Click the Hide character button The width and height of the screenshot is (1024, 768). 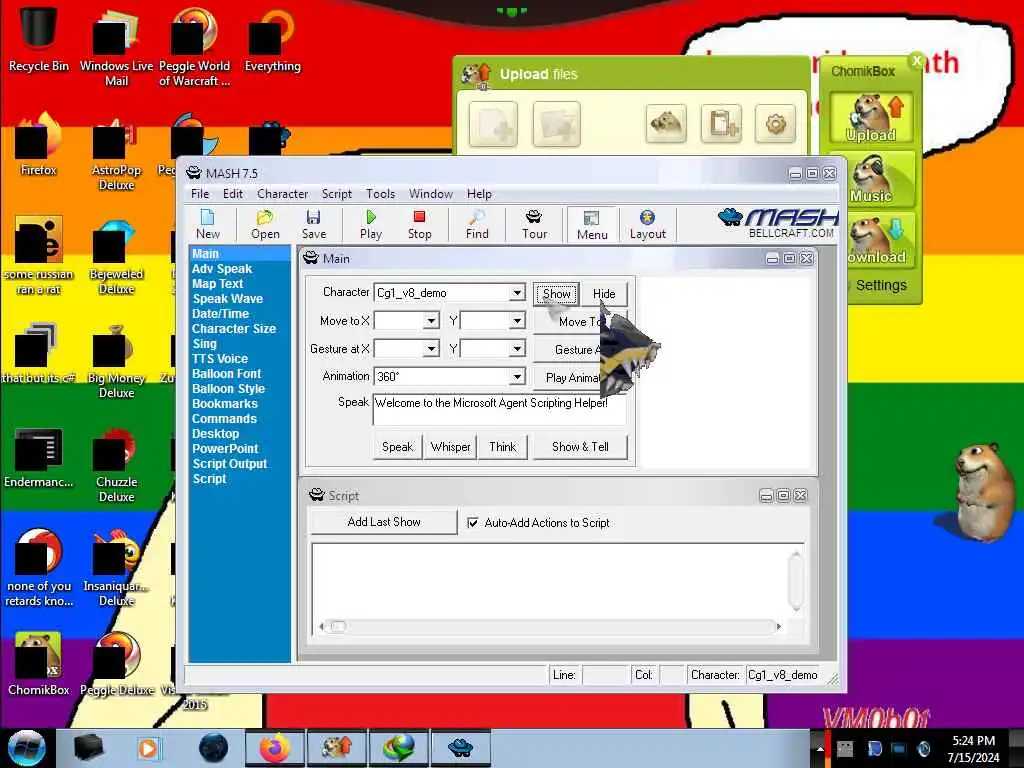(x=604, y=294)
